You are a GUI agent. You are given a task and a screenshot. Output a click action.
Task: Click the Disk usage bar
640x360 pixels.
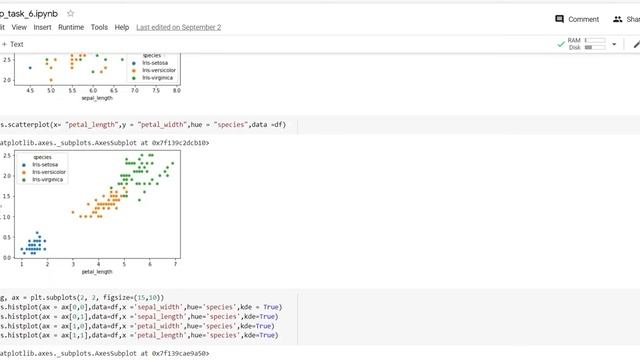click(x=595, y=47)
